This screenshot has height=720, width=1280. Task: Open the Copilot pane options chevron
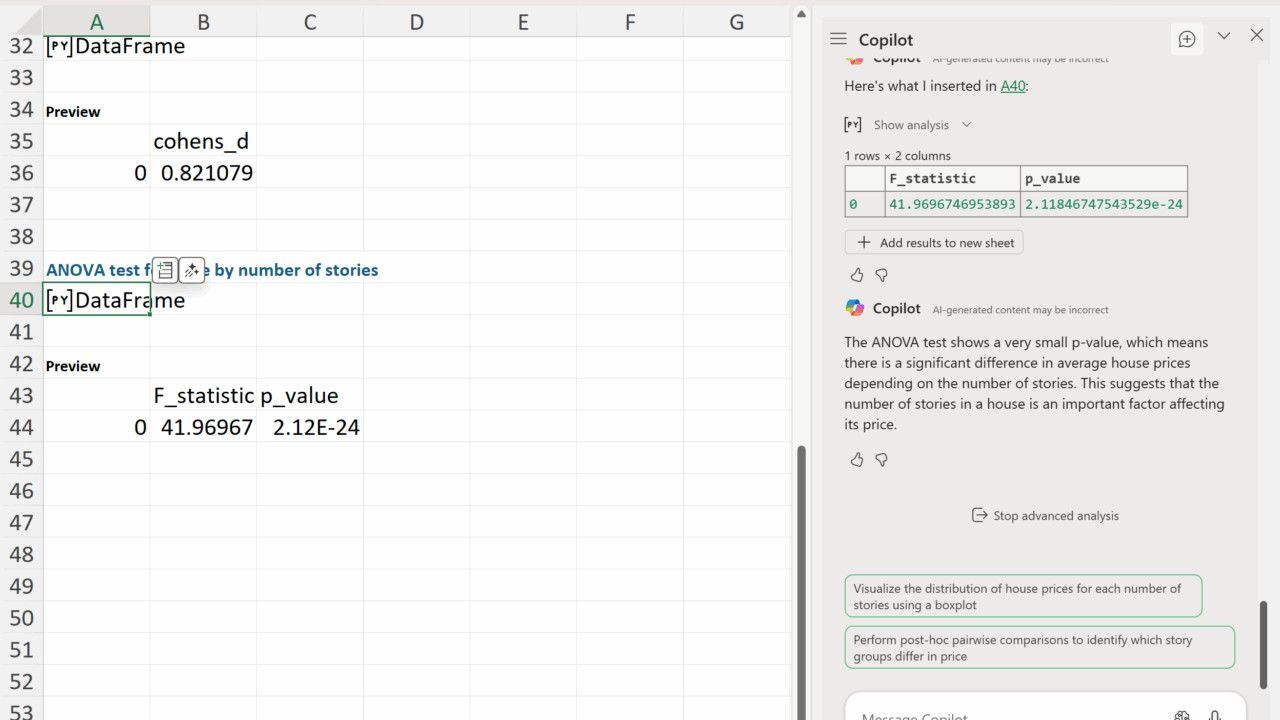1223,36
